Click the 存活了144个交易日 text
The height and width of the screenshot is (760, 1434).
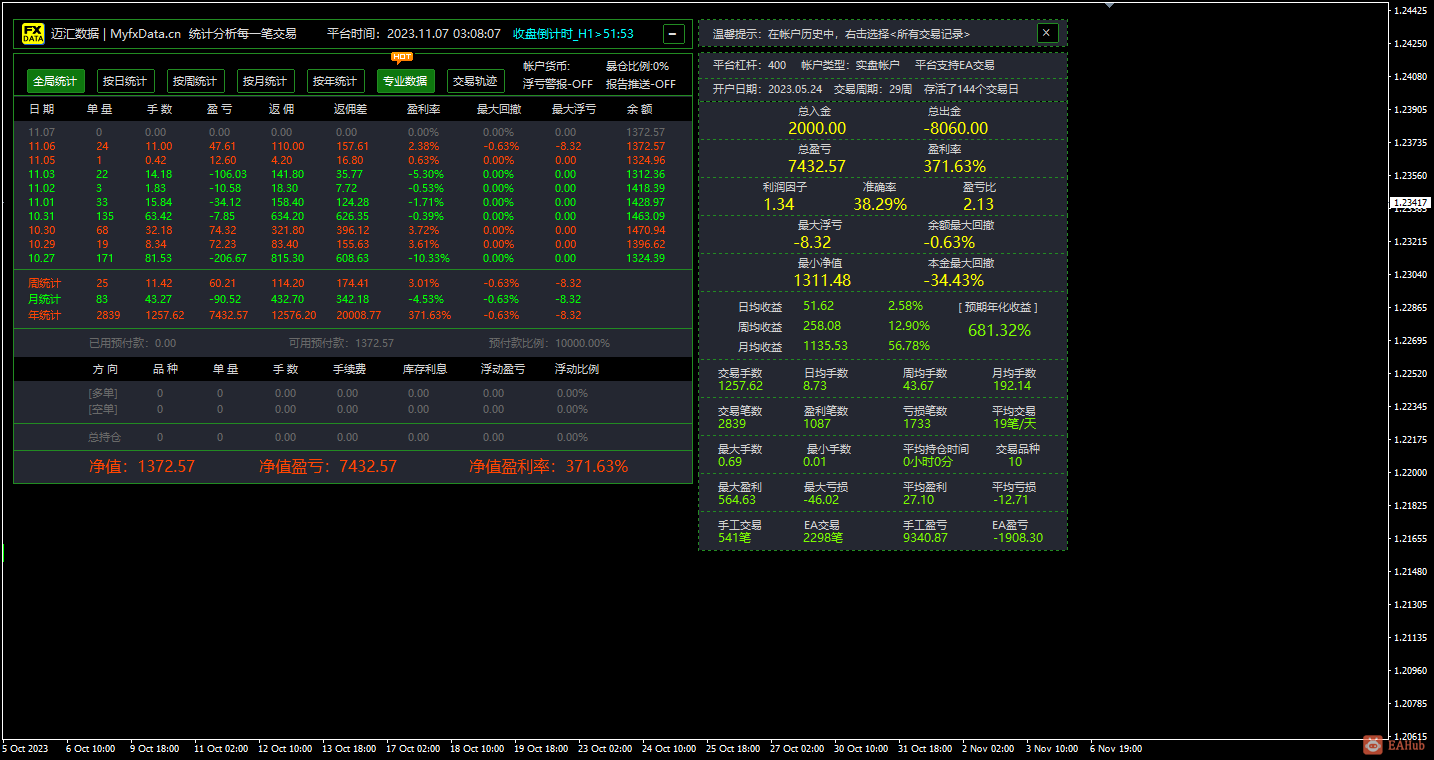pyautogui.click(x=971, y=89)
